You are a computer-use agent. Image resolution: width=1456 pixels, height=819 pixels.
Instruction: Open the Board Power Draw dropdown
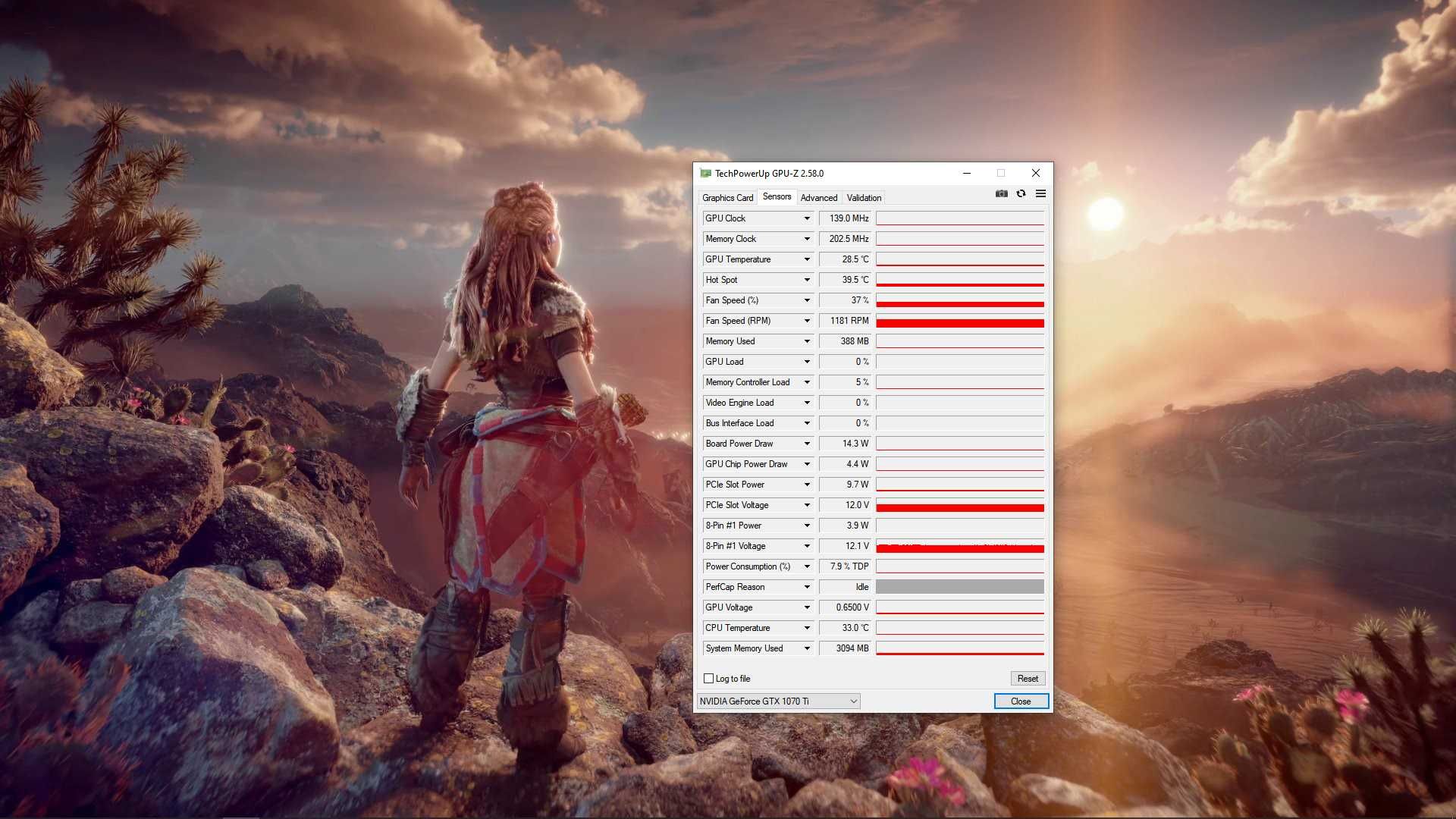tap(807, 444)
